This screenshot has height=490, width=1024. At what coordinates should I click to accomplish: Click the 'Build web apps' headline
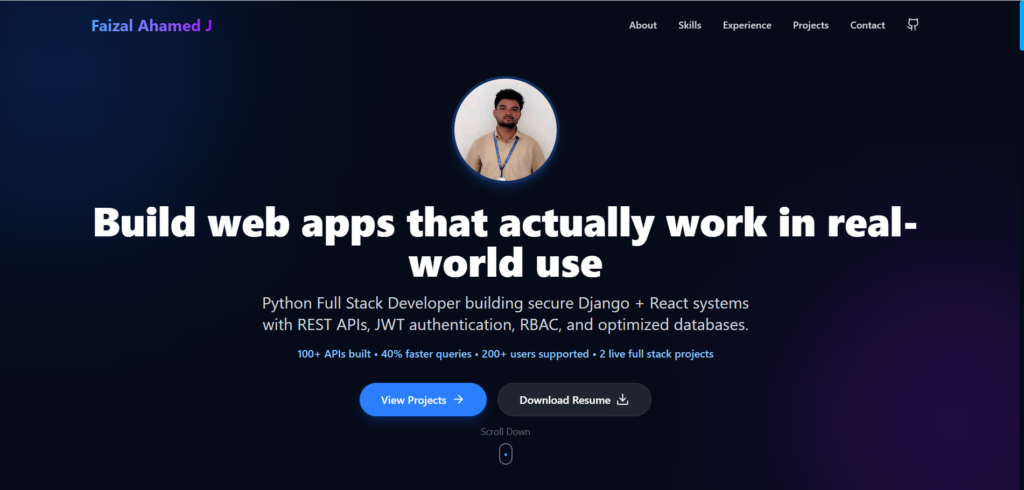505,242
